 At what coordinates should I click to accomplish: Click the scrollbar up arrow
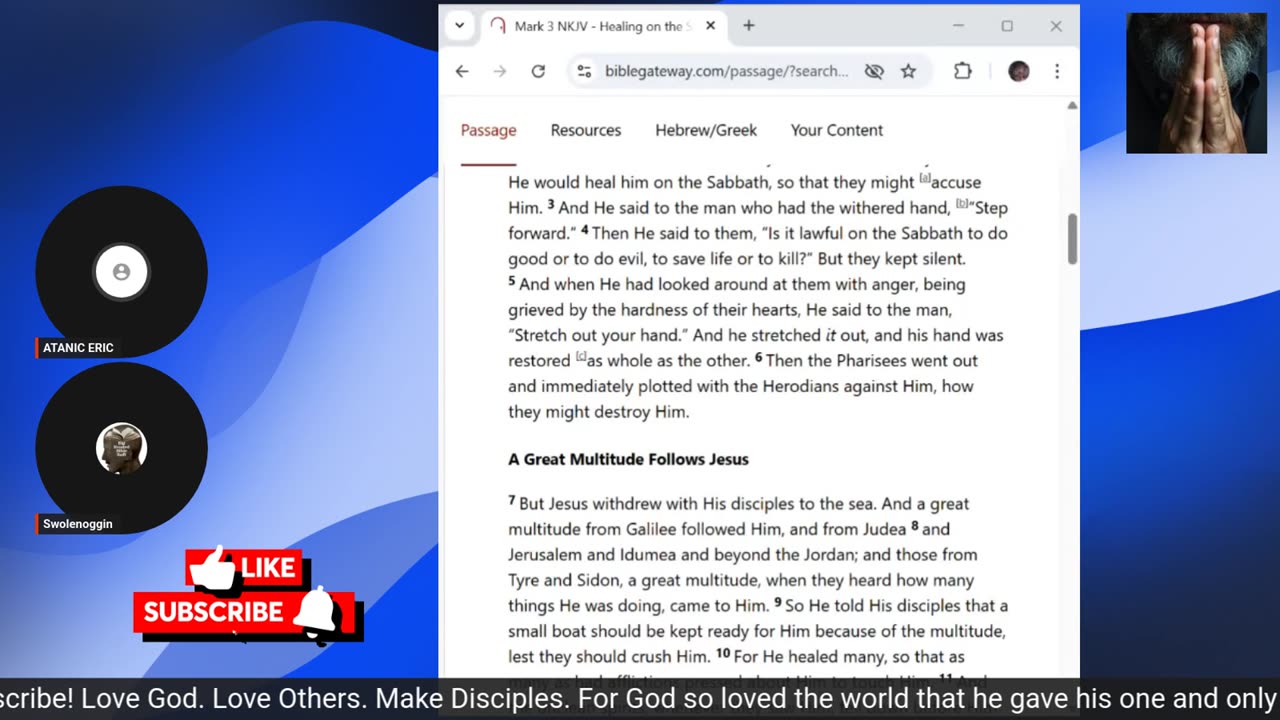pos(1072,105)
